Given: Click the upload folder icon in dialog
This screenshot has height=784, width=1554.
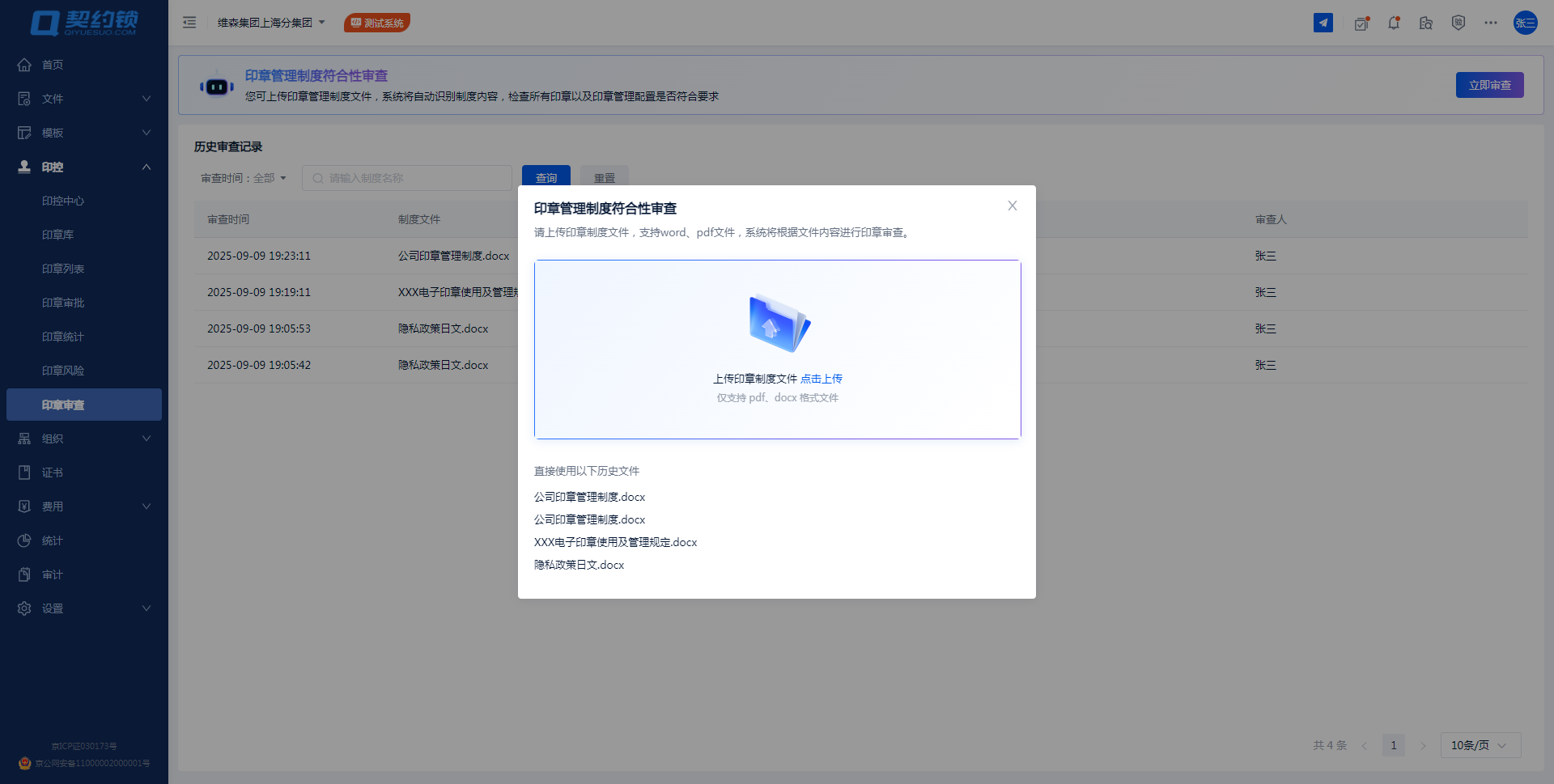Looking at the screenshot, I should [778, 324].
